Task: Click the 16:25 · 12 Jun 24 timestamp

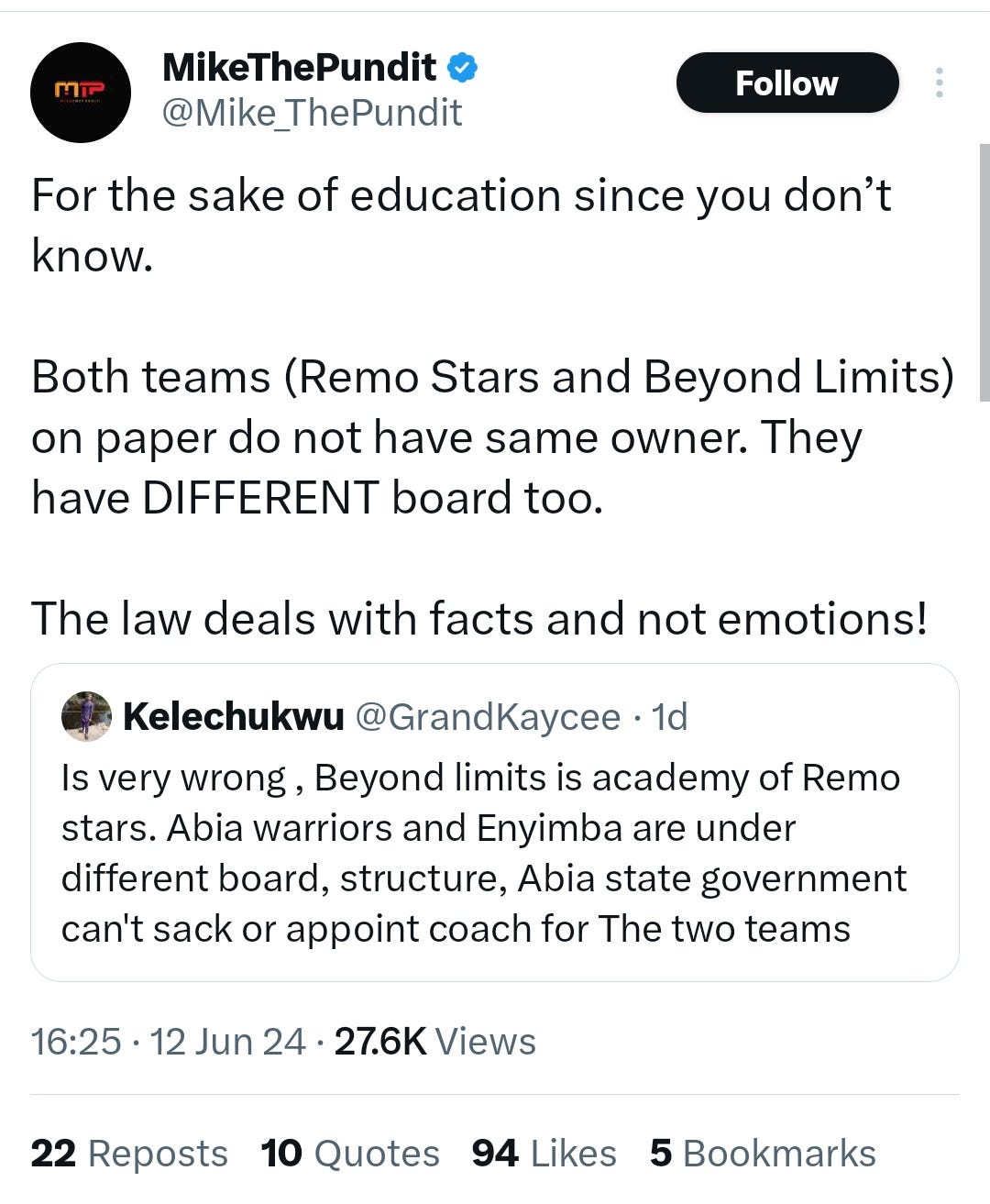Action: (x=168, y=1042)
